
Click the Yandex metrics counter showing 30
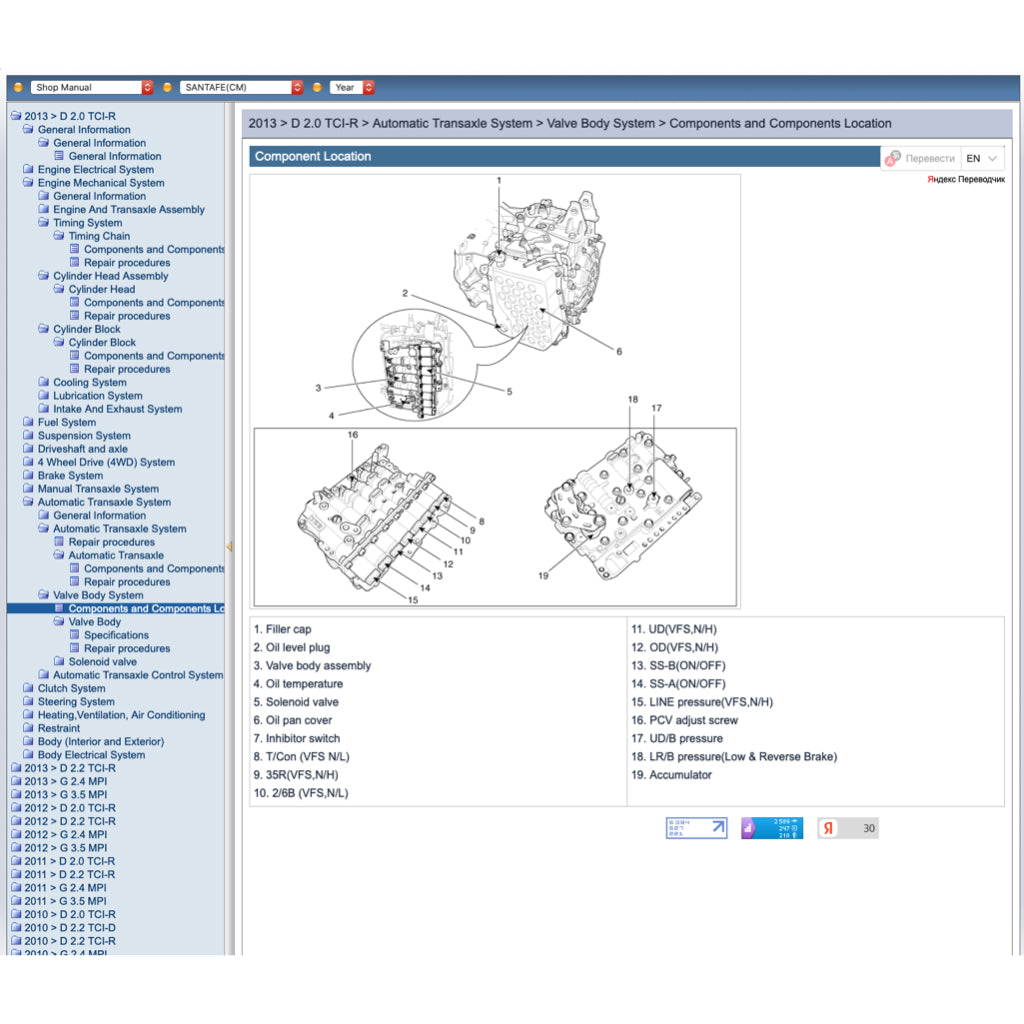(847, 827)
